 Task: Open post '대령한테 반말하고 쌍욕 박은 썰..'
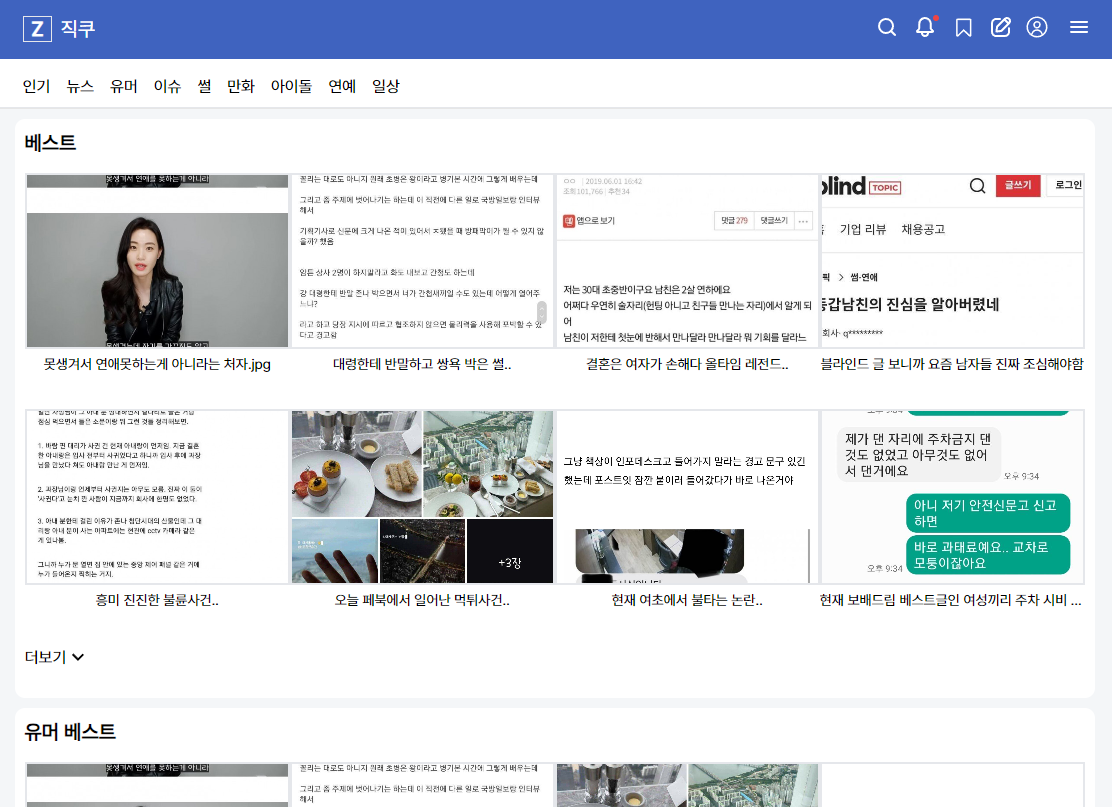tap(422, 364)
